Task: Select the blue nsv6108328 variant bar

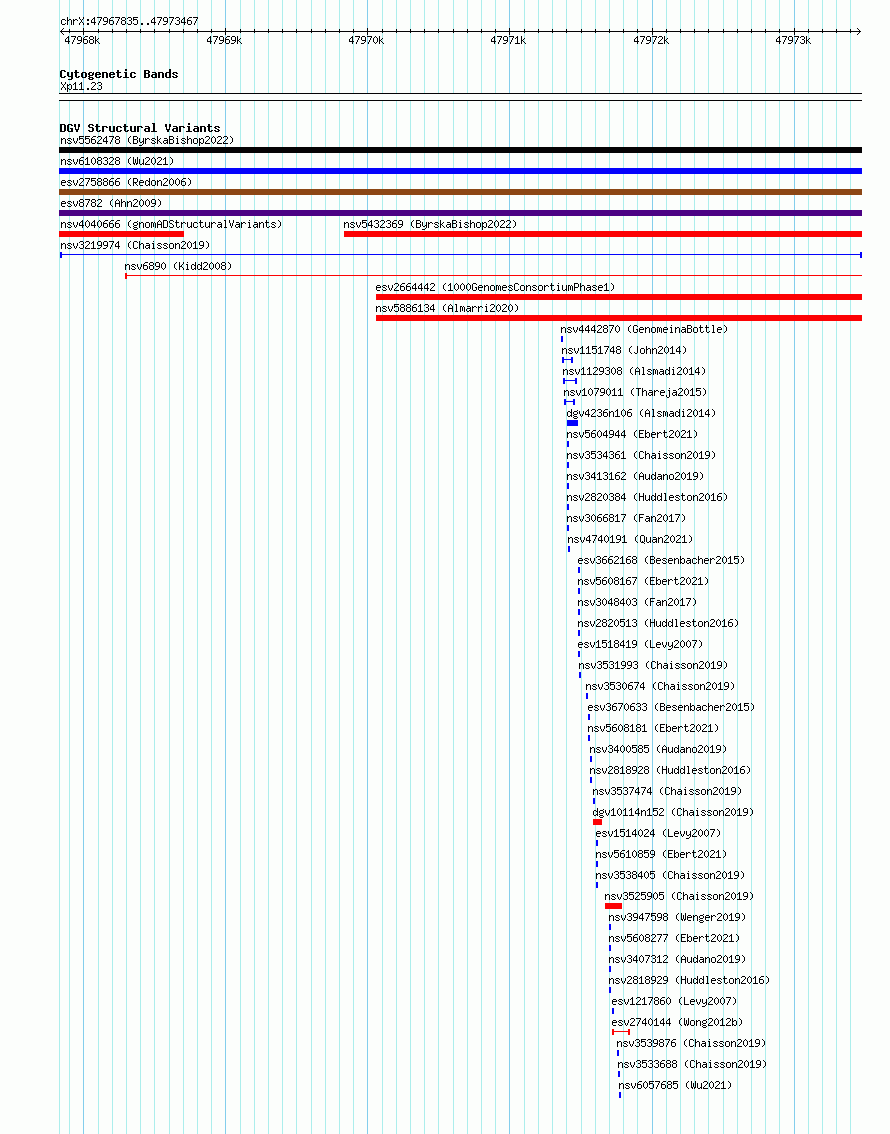Action: (461, 171)
